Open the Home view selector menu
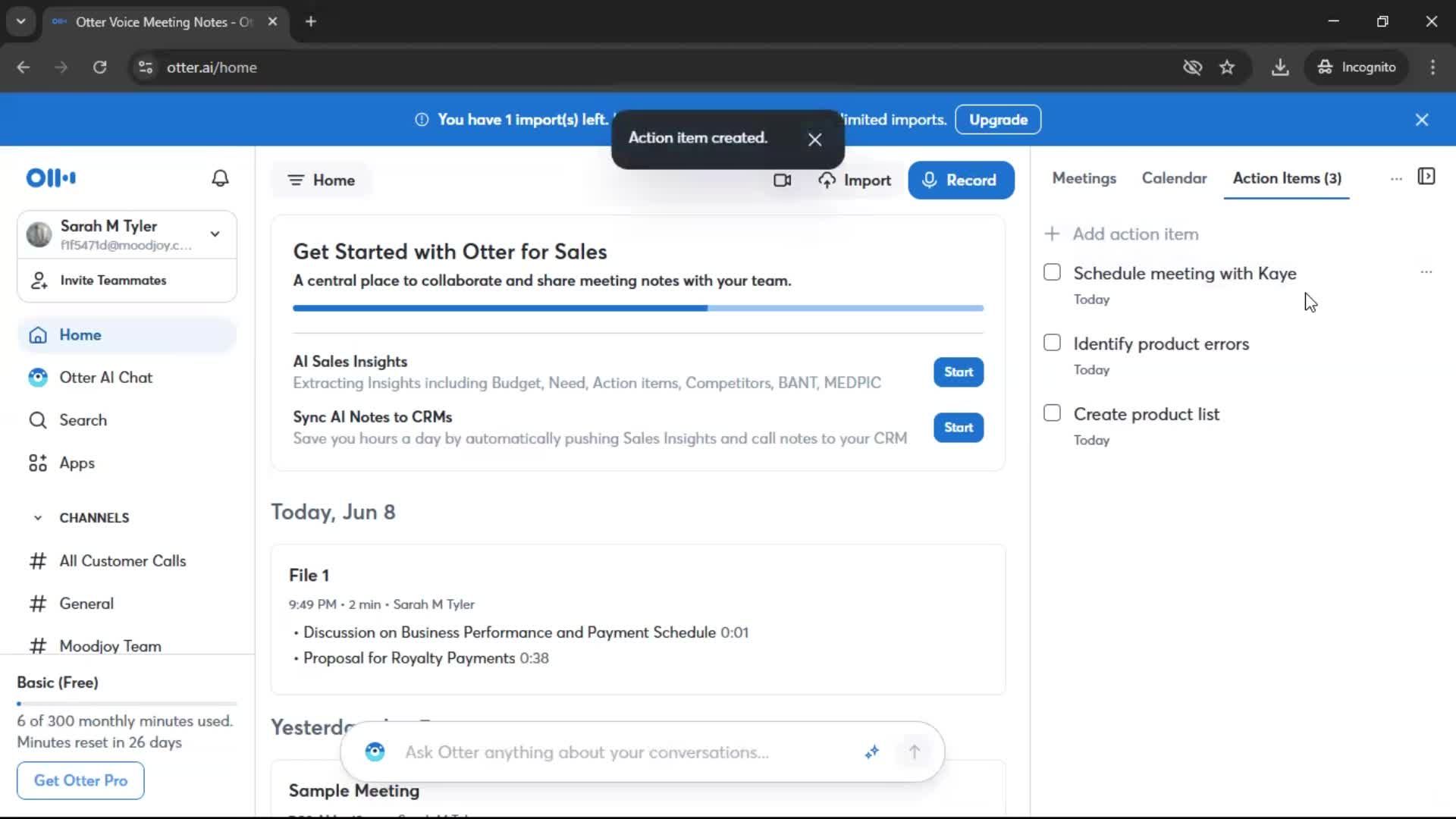Screen dimensions: 1456x819 322,180
